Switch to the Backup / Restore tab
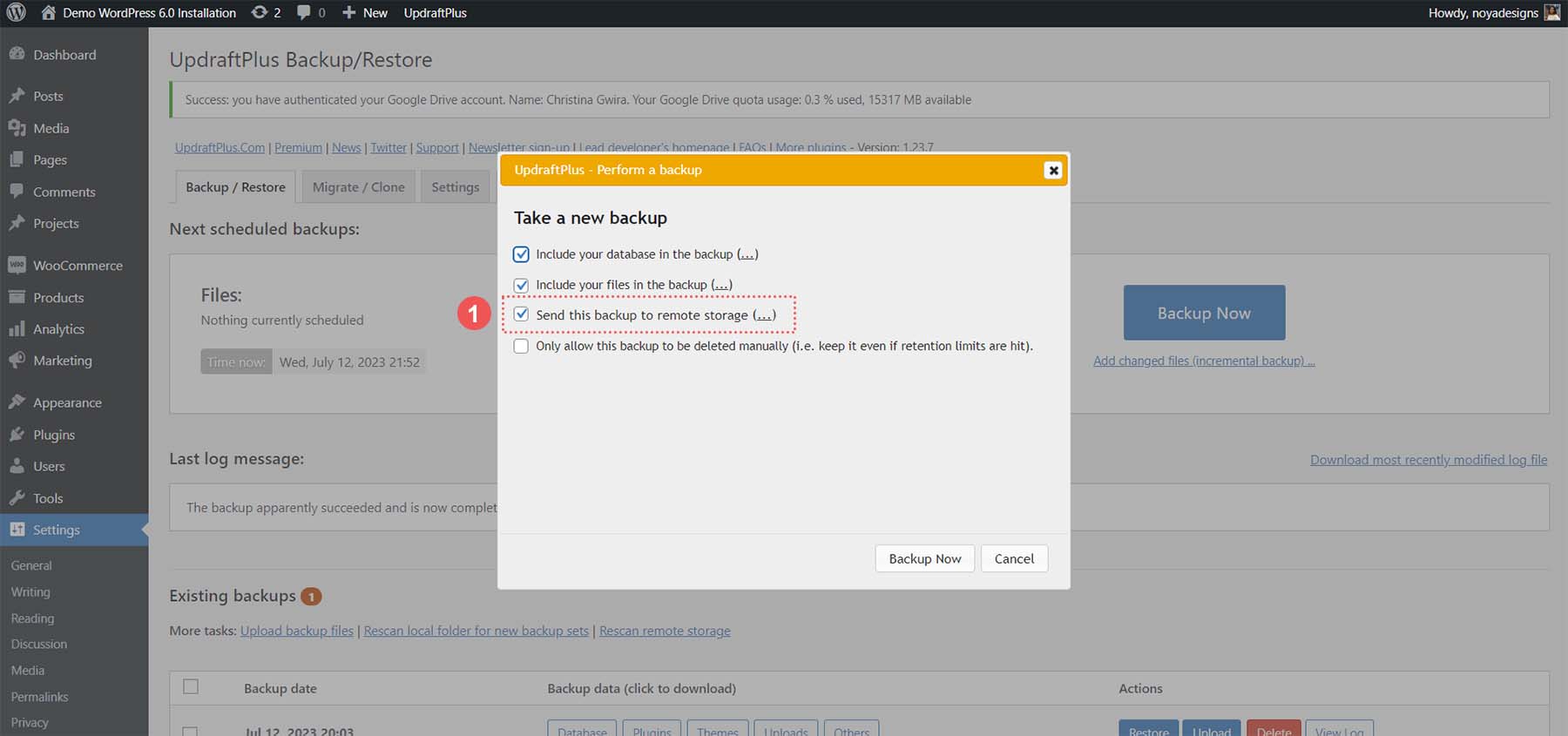1568x736 pixels. 235,187
